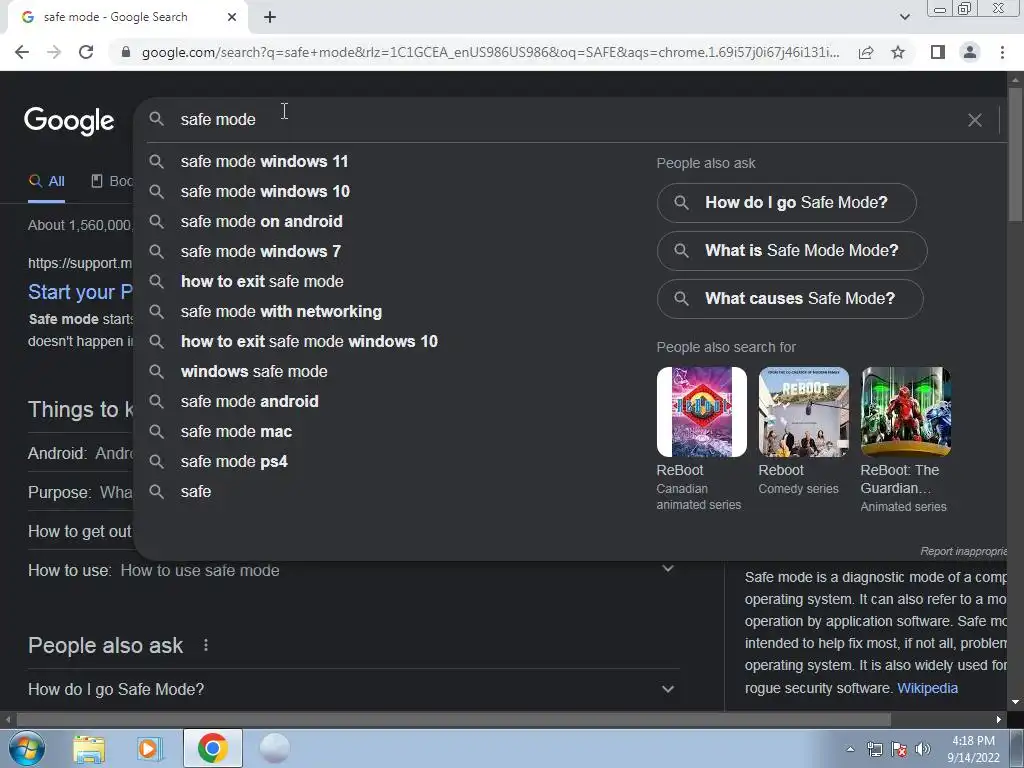Open the side panel icon
This screenshot has width=1024, height=768.
938,52
